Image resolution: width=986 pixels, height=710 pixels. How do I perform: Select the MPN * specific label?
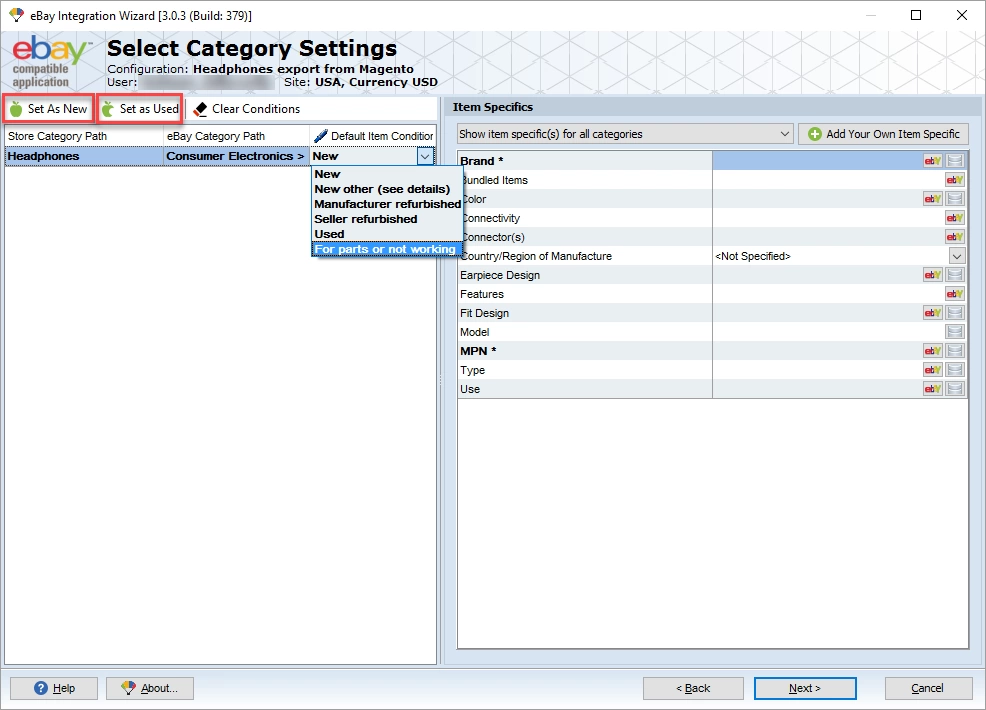tap(478, 351)
